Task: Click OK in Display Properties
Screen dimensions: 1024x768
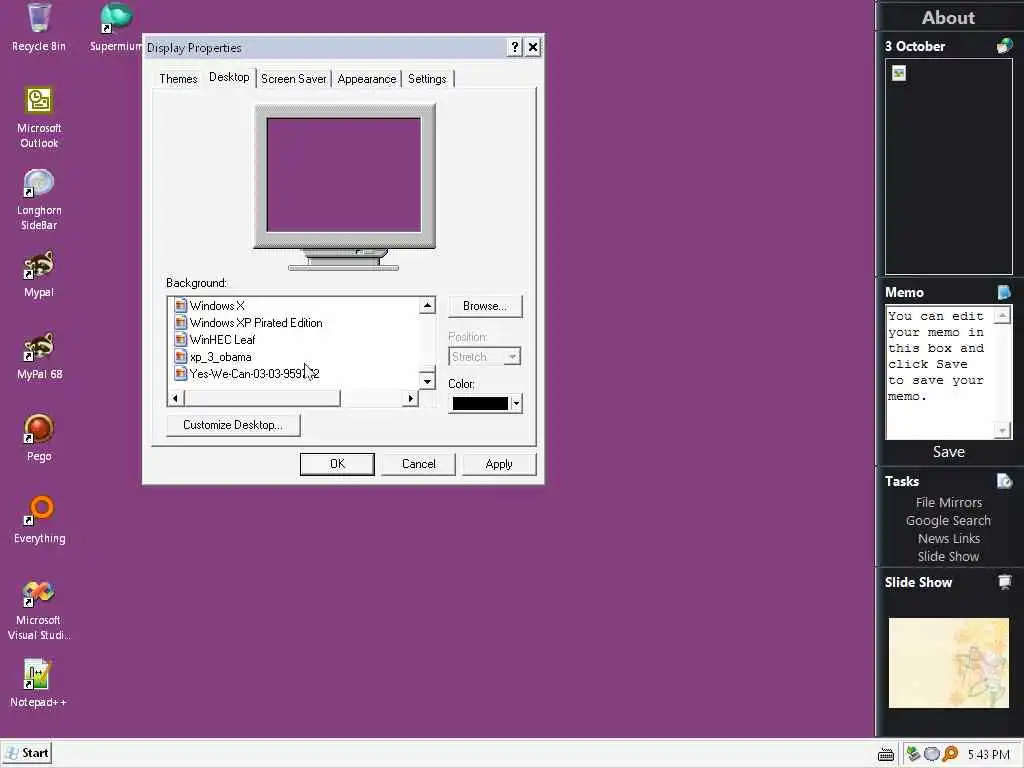Action: click(337, 464)
